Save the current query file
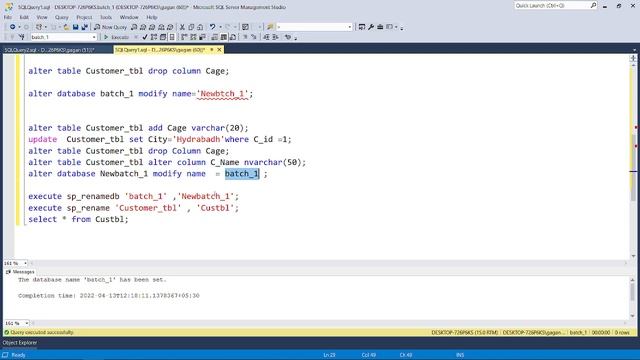Viewport: 640px width, 360px height. [x=76, y=27]
